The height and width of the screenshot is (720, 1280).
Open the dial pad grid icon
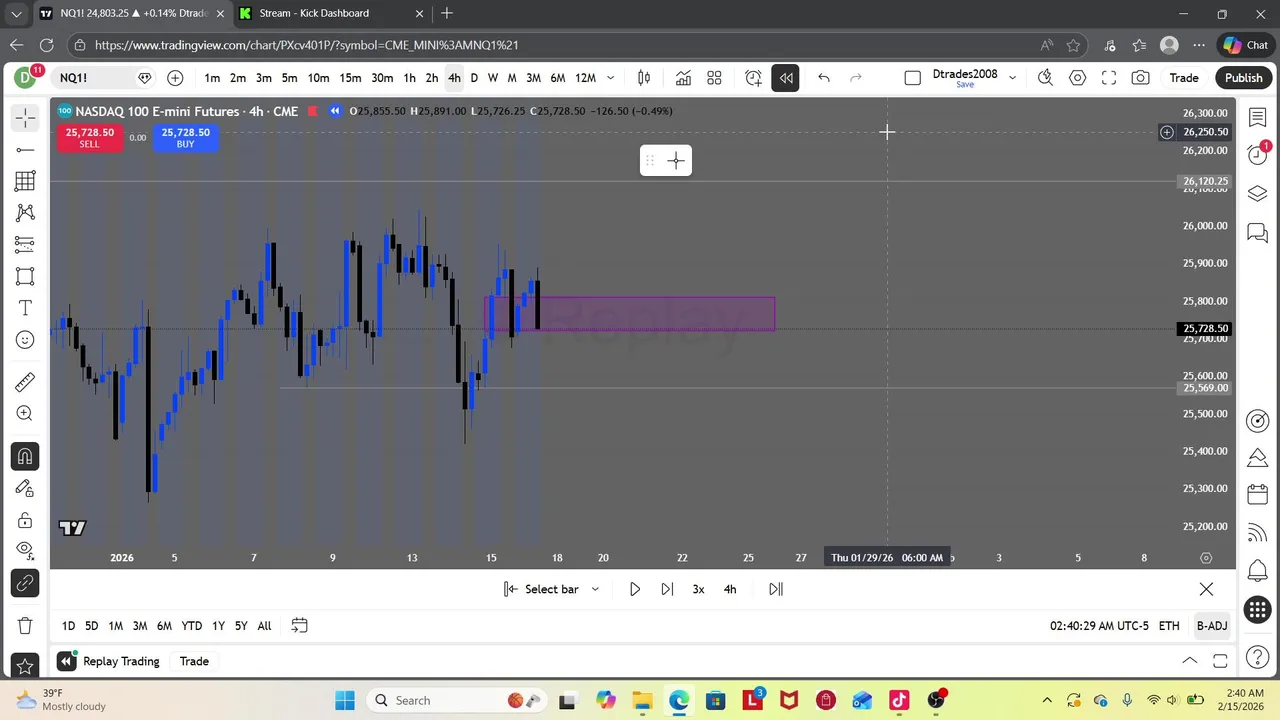(x=1258, y=609)
